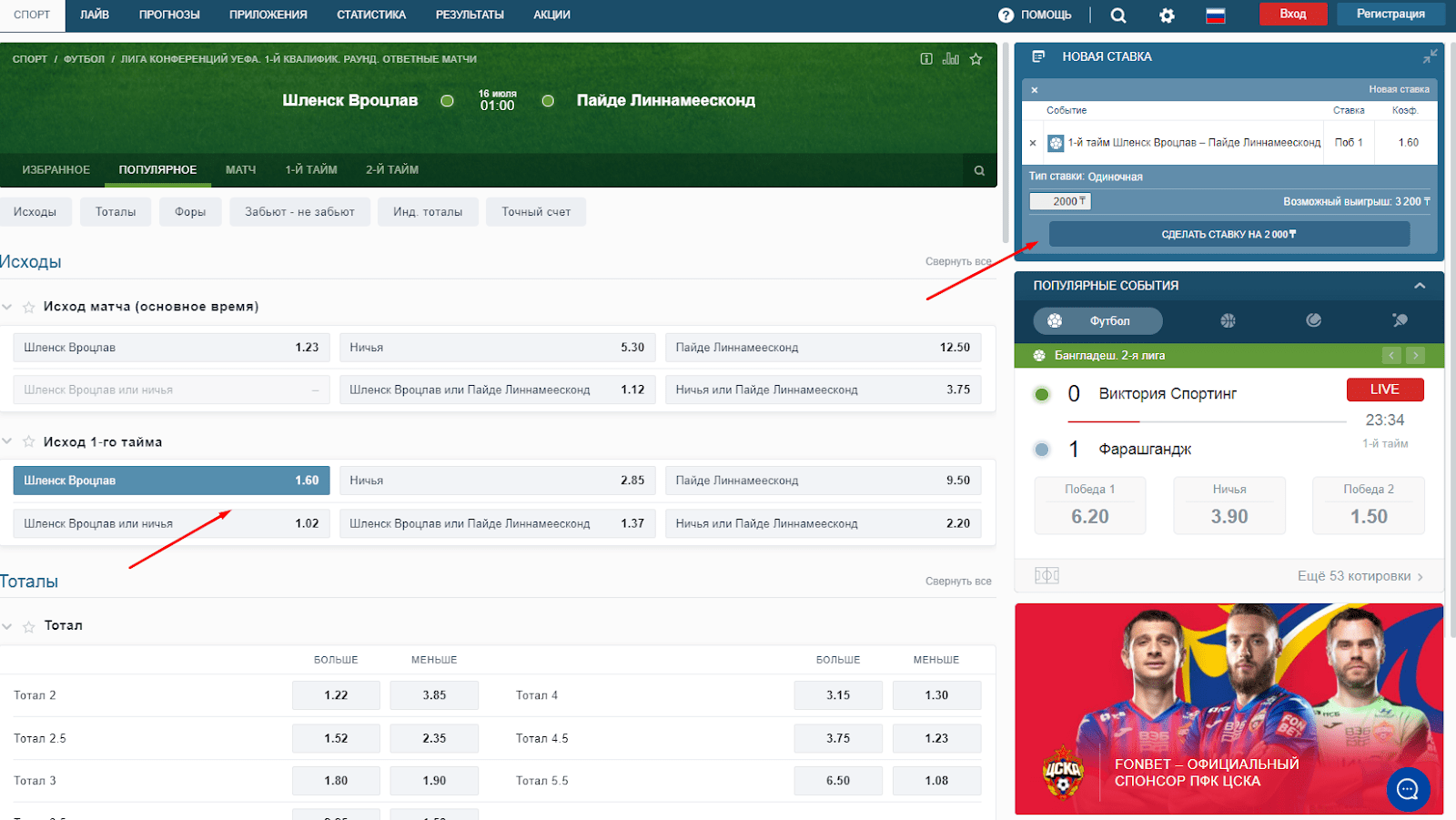The image size is (1456, 820).
Task: Open settings gear in top bar
Action: 1167,15
